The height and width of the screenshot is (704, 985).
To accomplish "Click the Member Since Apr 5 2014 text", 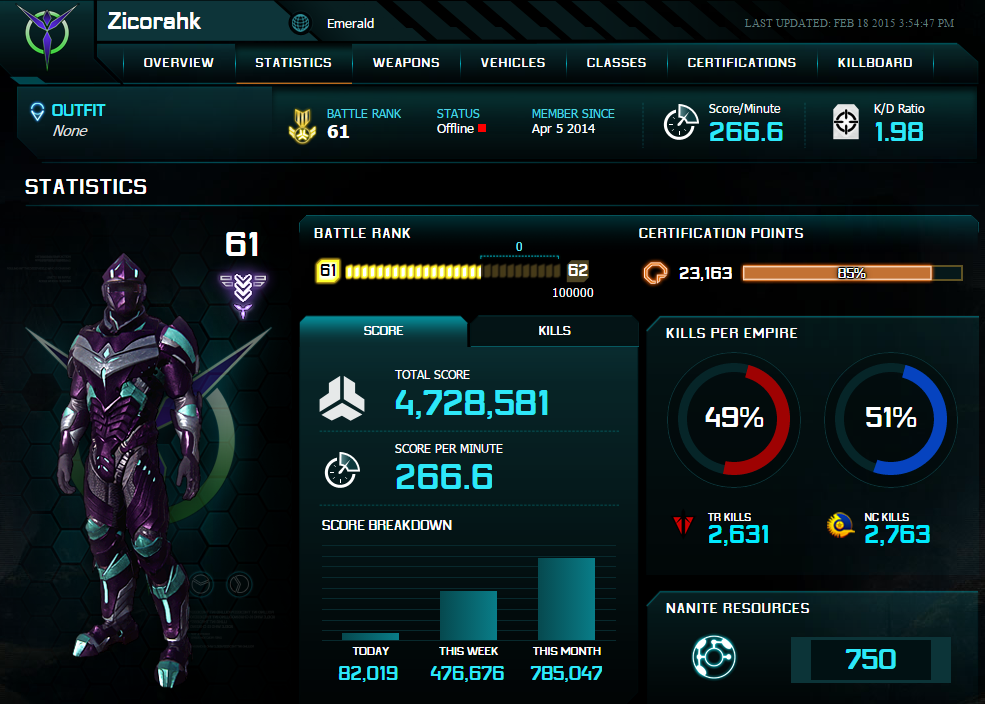I will [563, 129].
